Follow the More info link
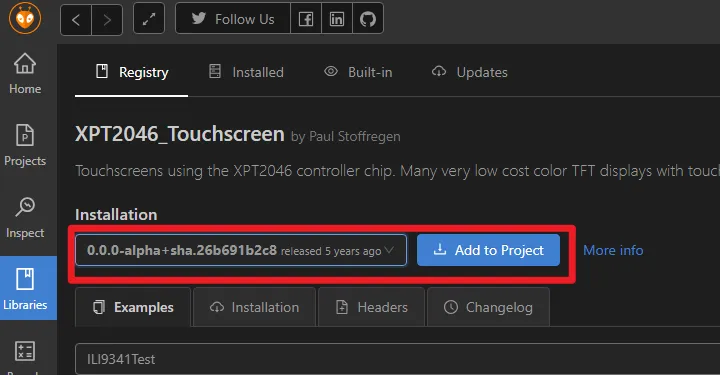Image resolution: width=720 pixels, height=375 pixels. pyautogui.click(x=613, y=250)
